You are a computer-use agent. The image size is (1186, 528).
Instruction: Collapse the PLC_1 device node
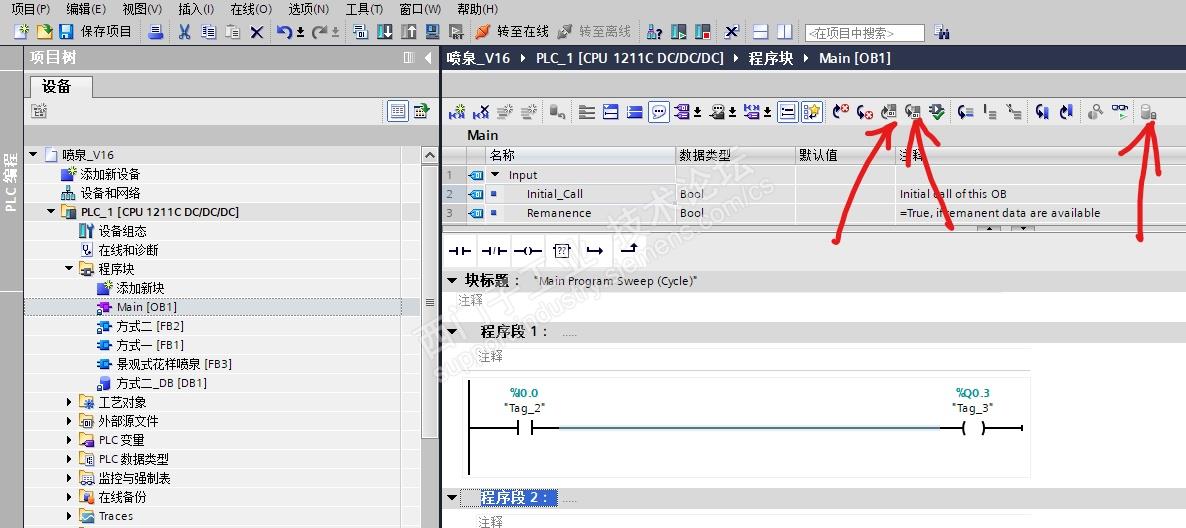coord(51,212)
